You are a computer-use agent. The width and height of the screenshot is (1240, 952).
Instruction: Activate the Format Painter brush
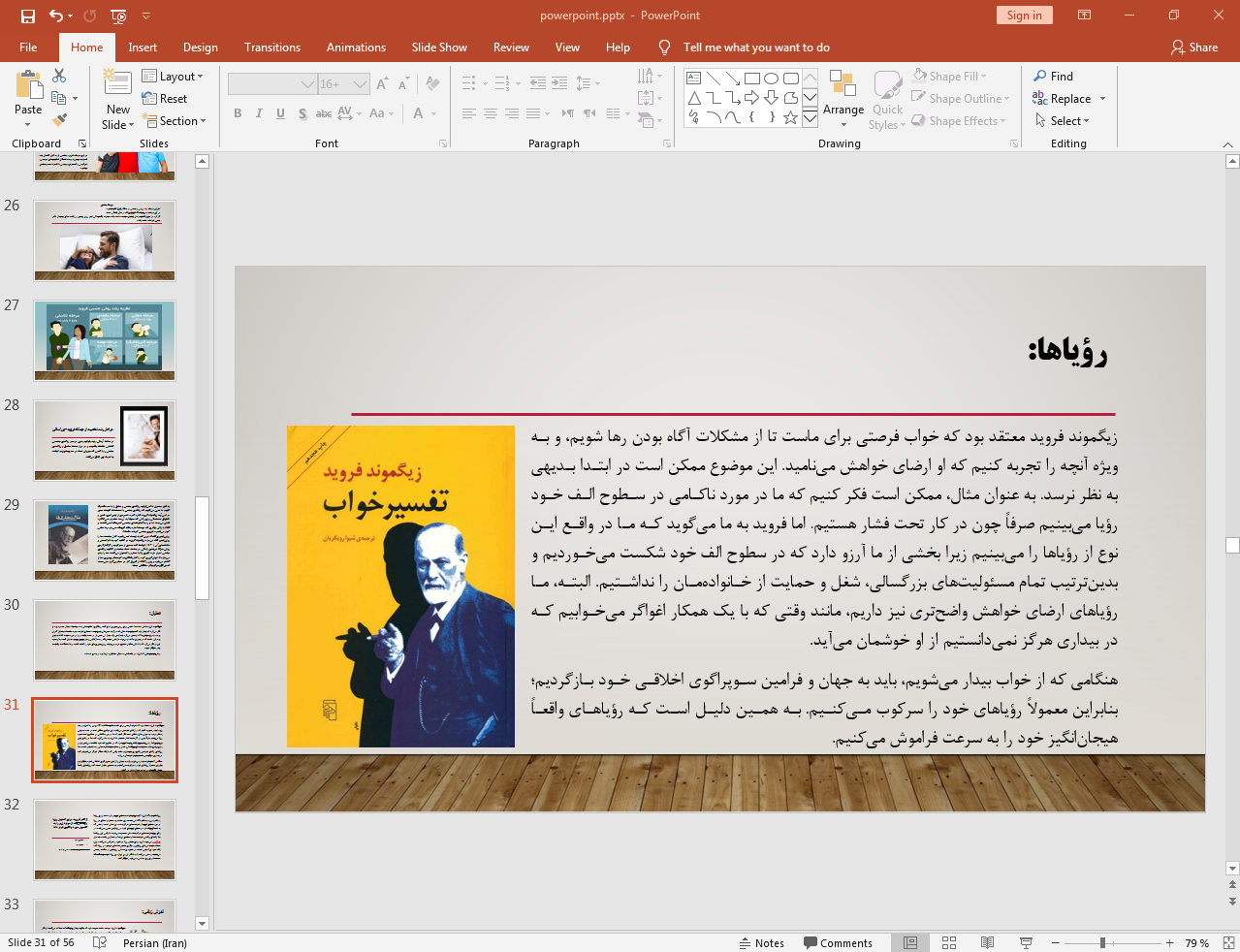coord(59,120)
